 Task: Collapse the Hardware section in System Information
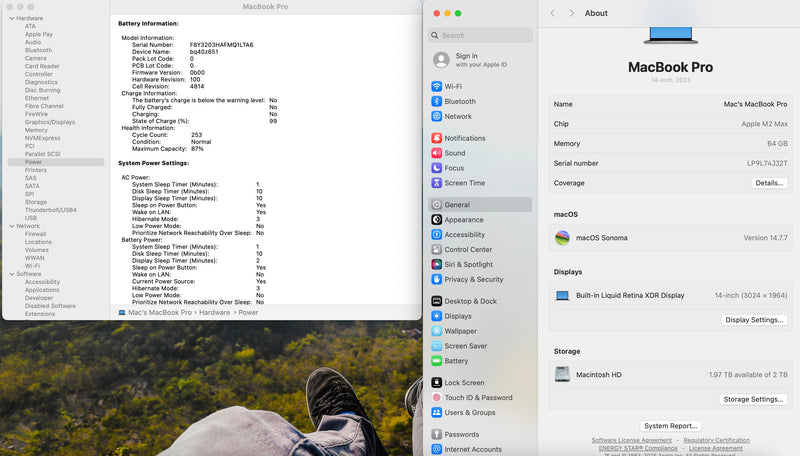point(12,18)
